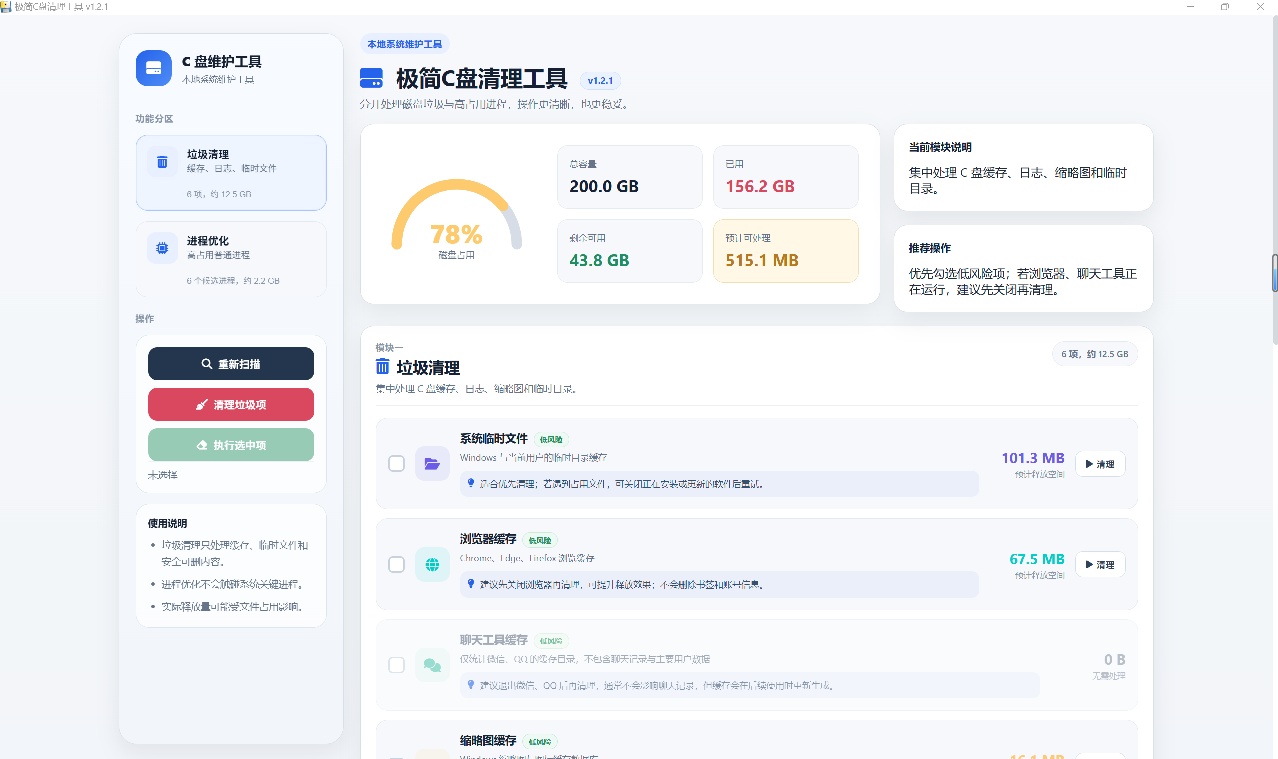Tick the 聊天工具缓存 checkbox

pos(396,665)
